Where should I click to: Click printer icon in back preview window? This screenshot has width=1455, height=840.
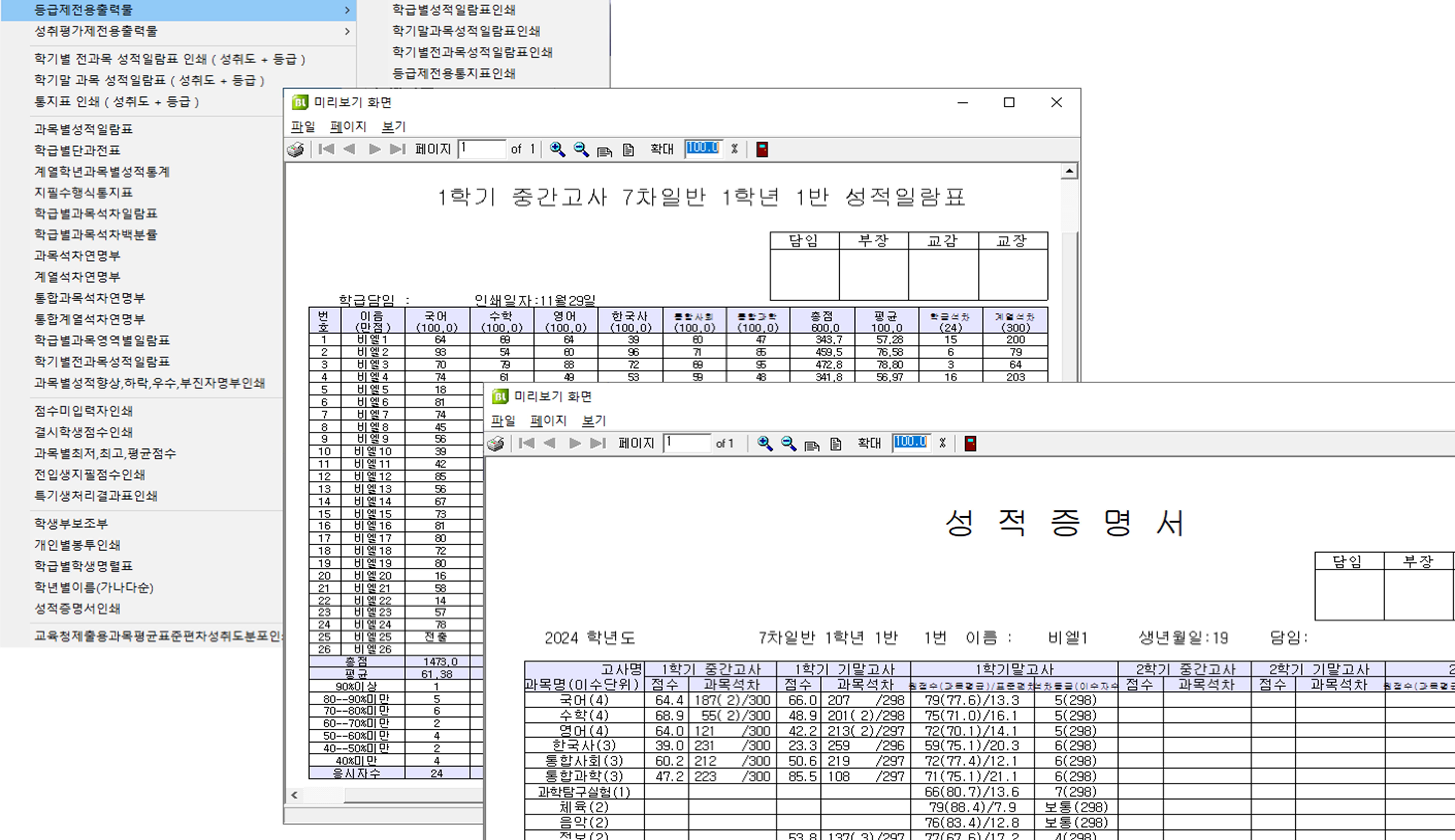click(x=296, y=149)
